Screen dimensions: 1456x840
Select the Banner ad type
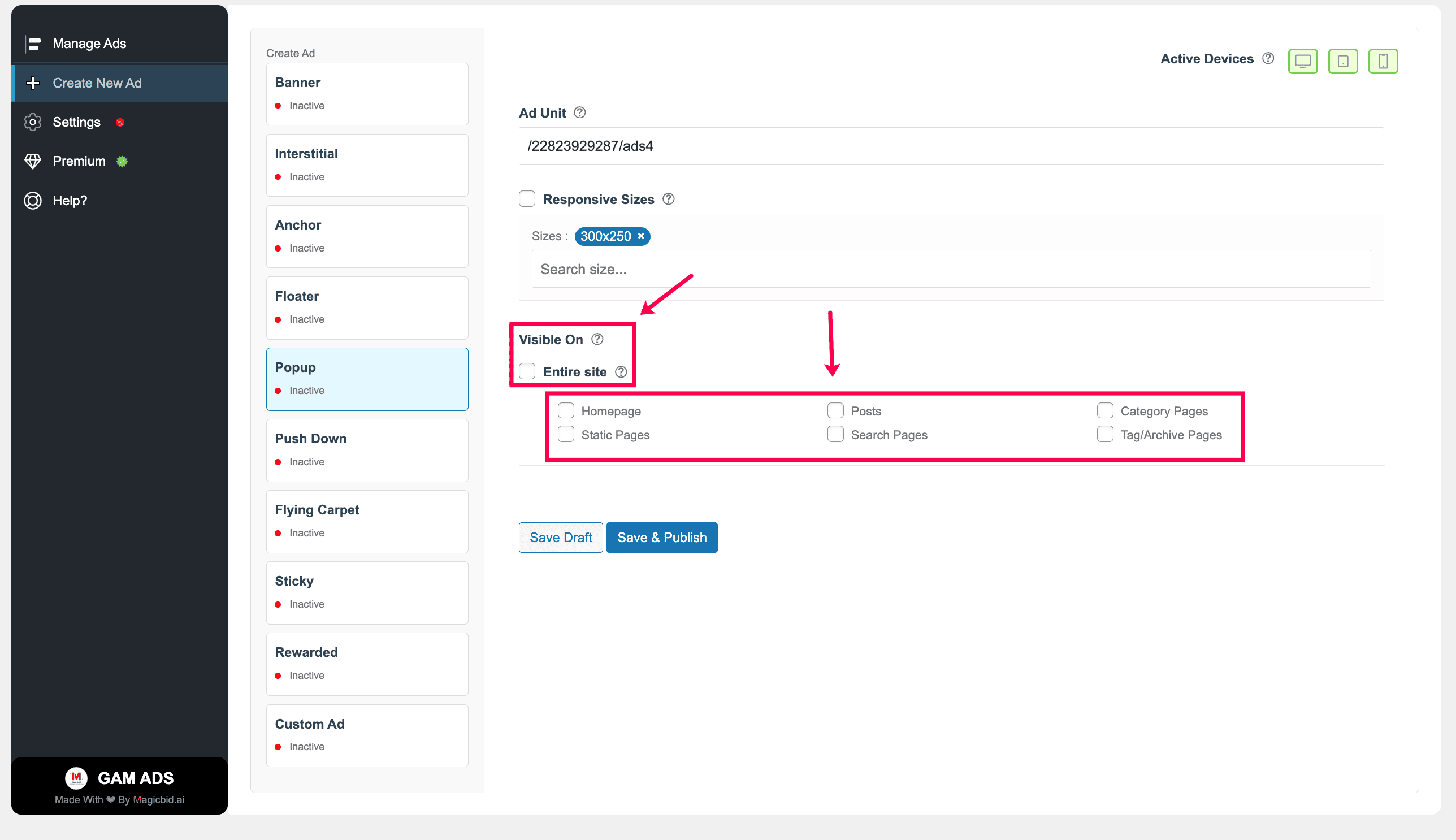(367, 94)
